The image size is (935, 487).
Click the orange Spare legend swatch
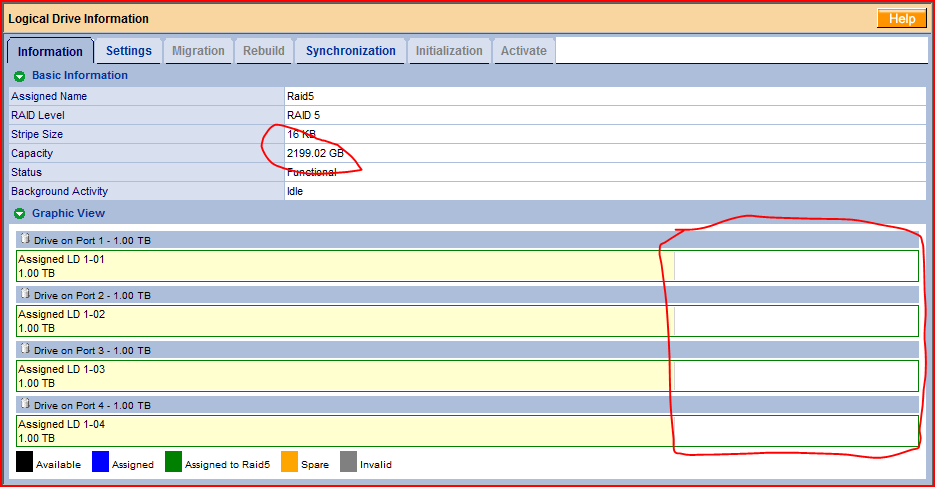click(x=289, y=462)
